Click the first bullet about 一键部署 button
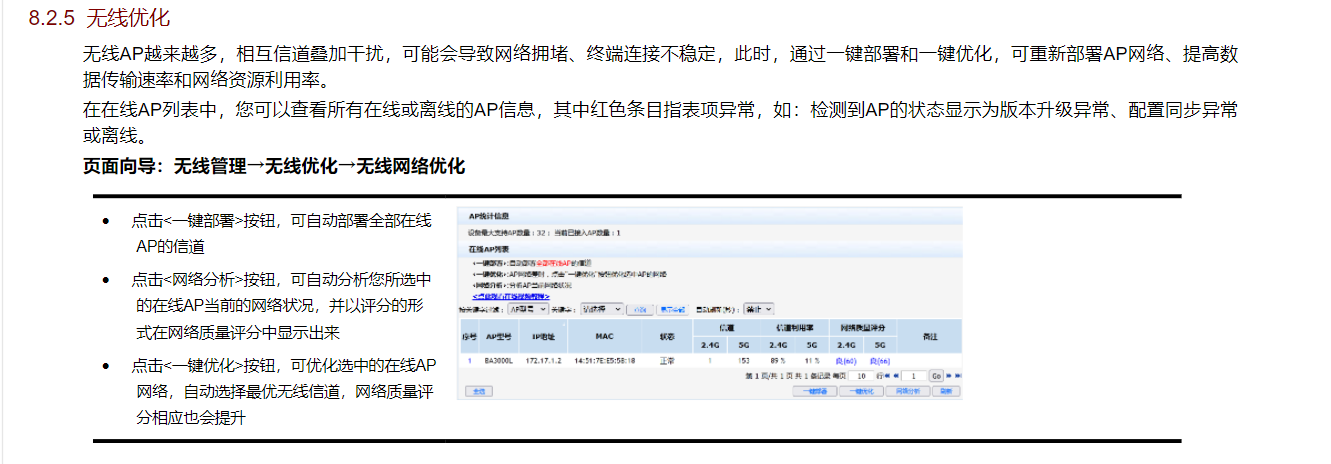This screenshot has height=464, width=1331. (284, 233)
